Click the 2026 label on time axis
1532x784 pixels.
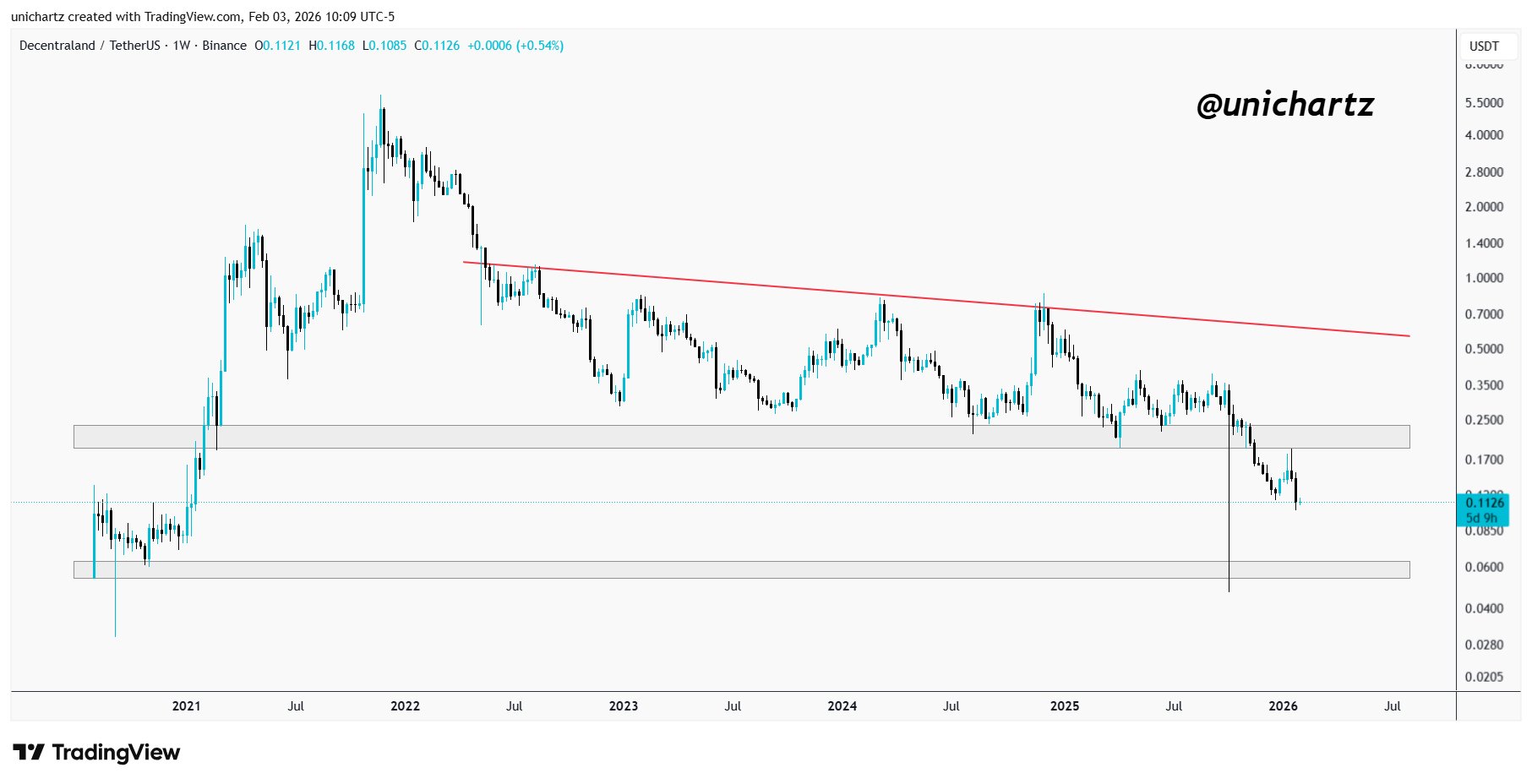pos(1283,706)
